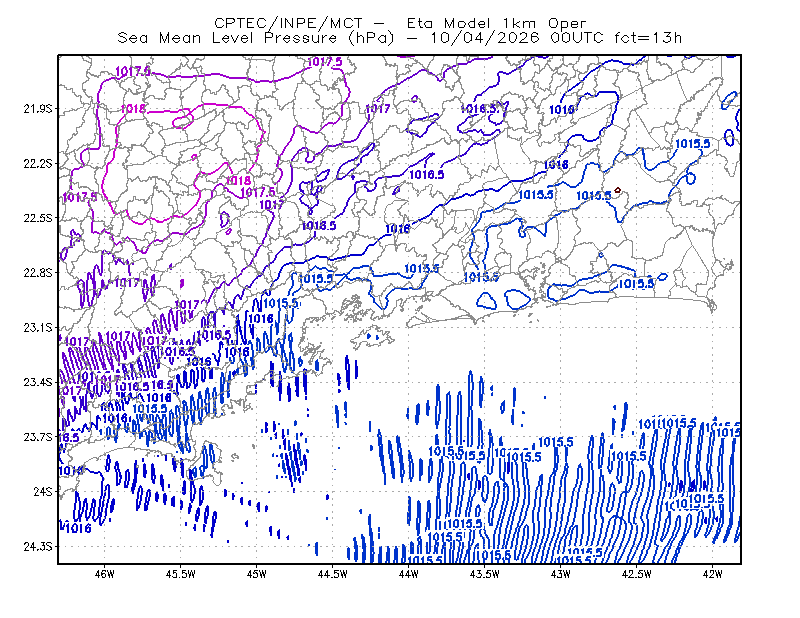This screenshot has height=618, width=800.
Task: Click the 42.5W longitude axis label
Action: click(636, 574)
